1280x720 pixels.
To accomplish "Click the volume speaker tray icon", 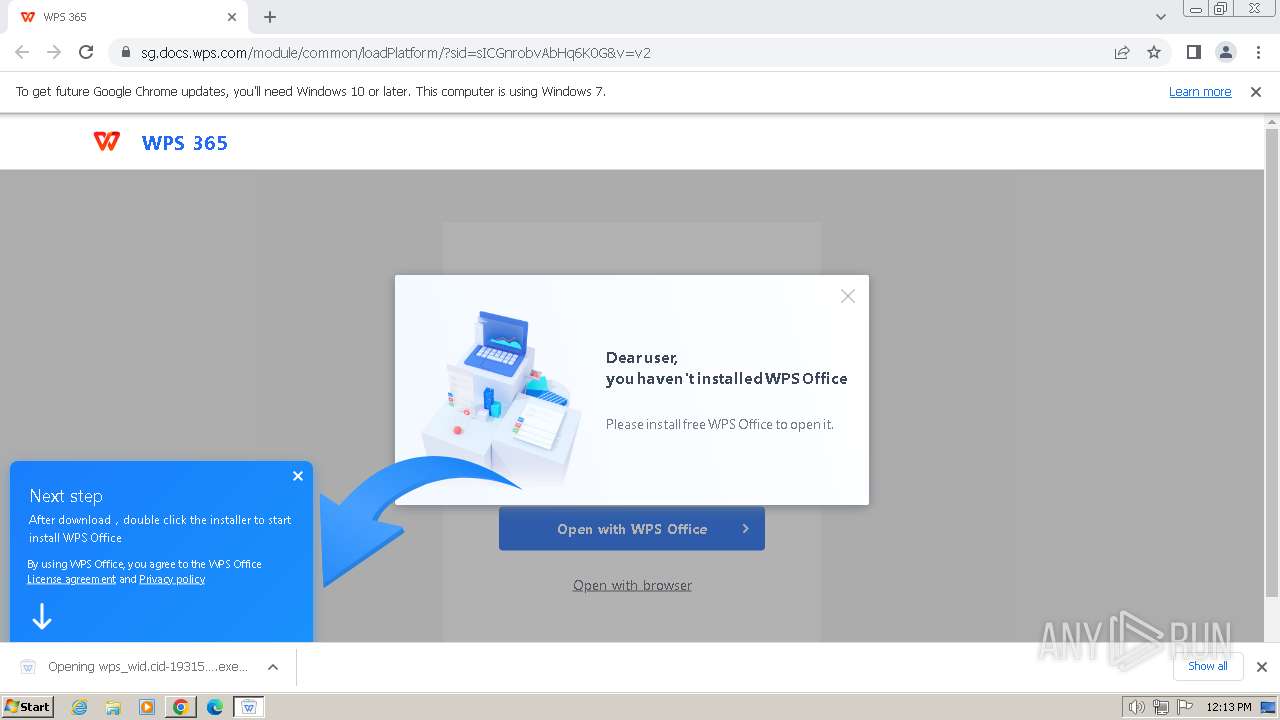I will (x=1136, y=707).
